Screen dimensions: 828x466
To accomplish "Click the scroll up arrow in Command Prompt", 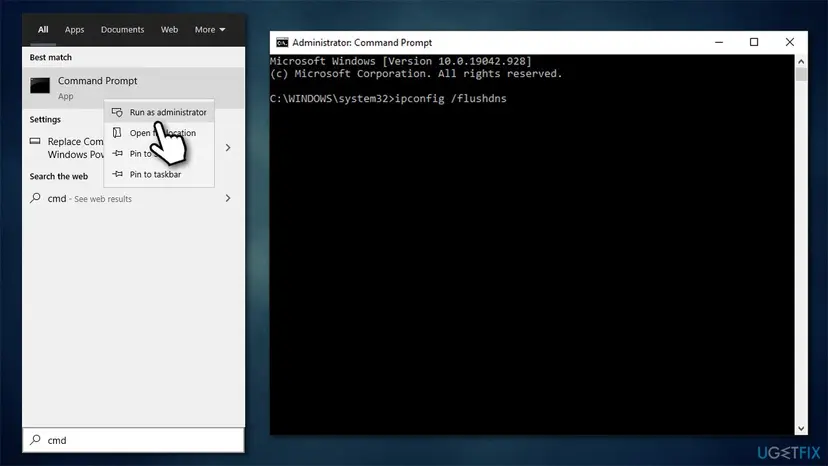I will point(801,61).
